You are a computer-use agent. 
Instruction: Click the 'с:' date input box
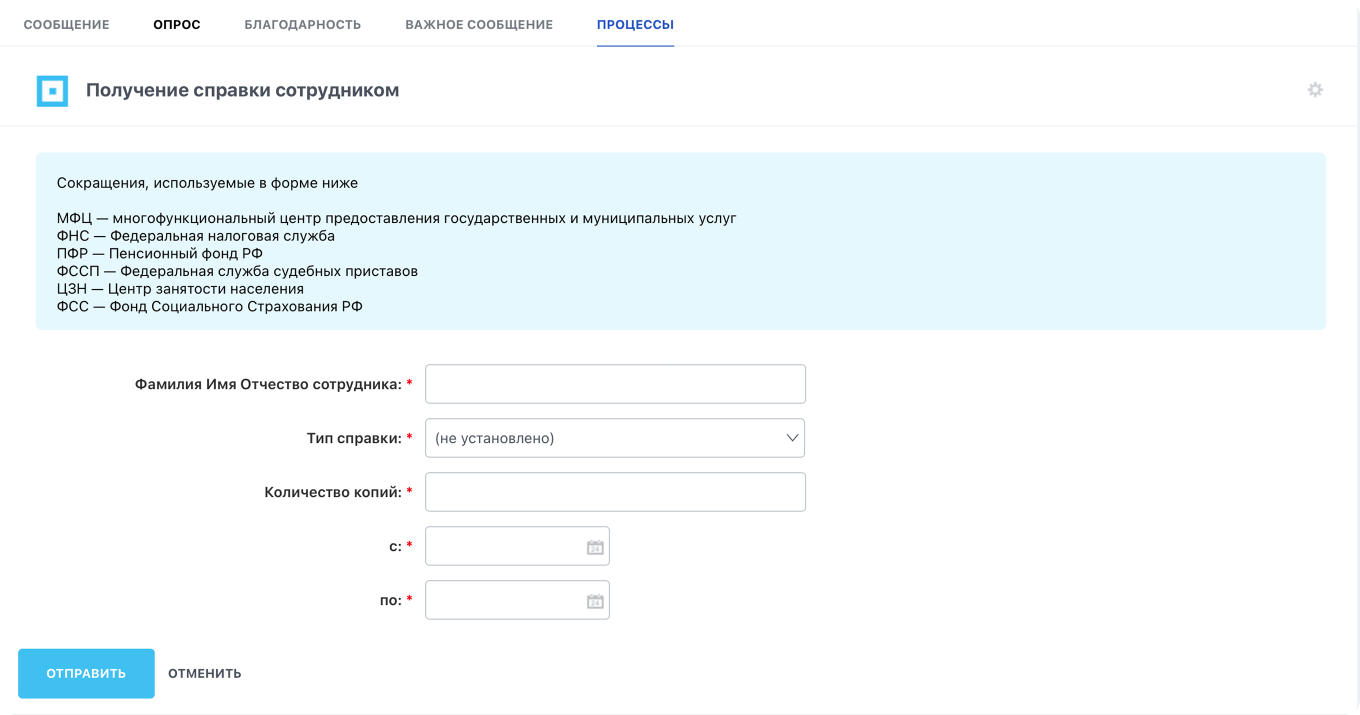click(x=505, y=546)
